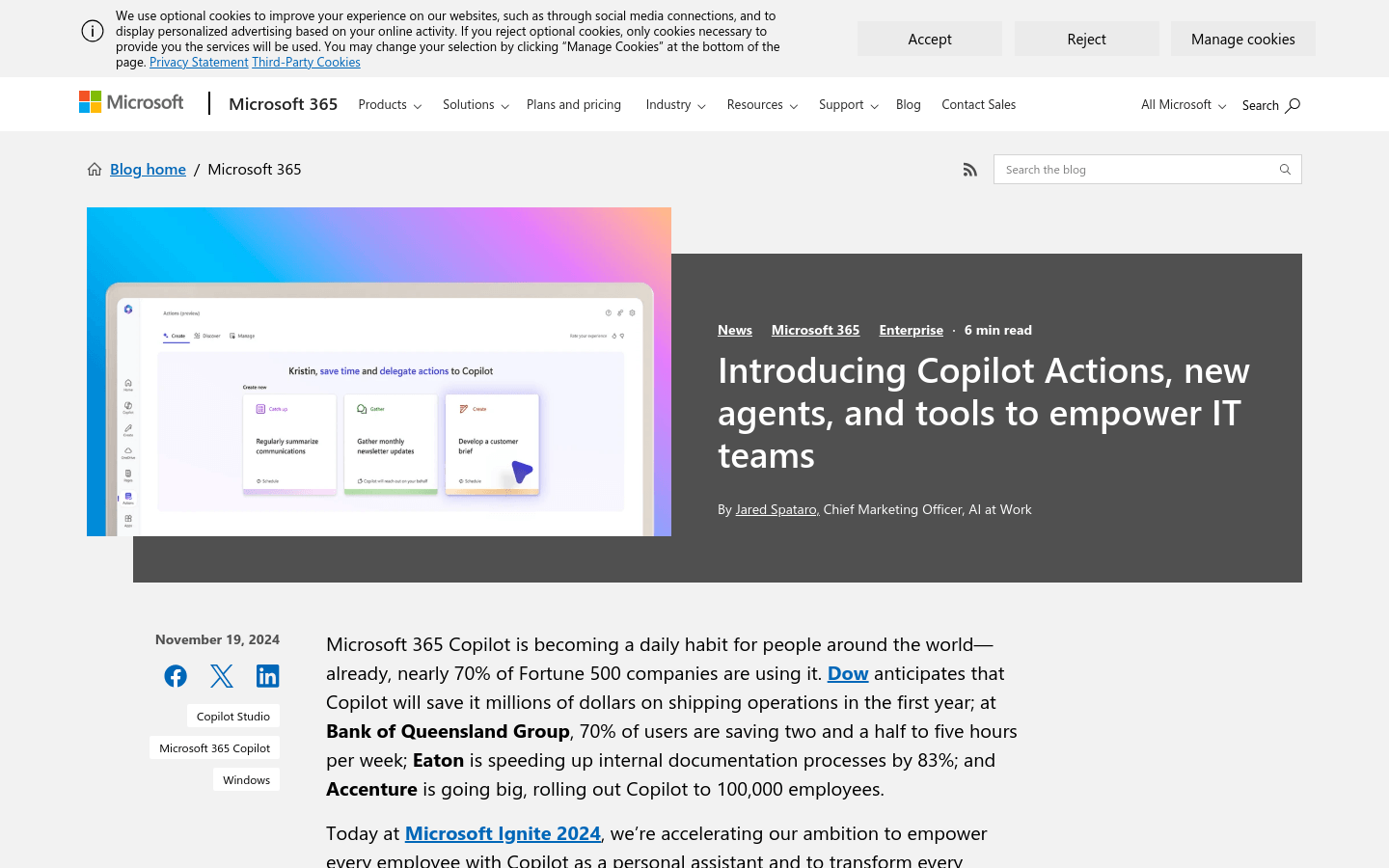Expand the Solutions dropdown

pos(476,104)
